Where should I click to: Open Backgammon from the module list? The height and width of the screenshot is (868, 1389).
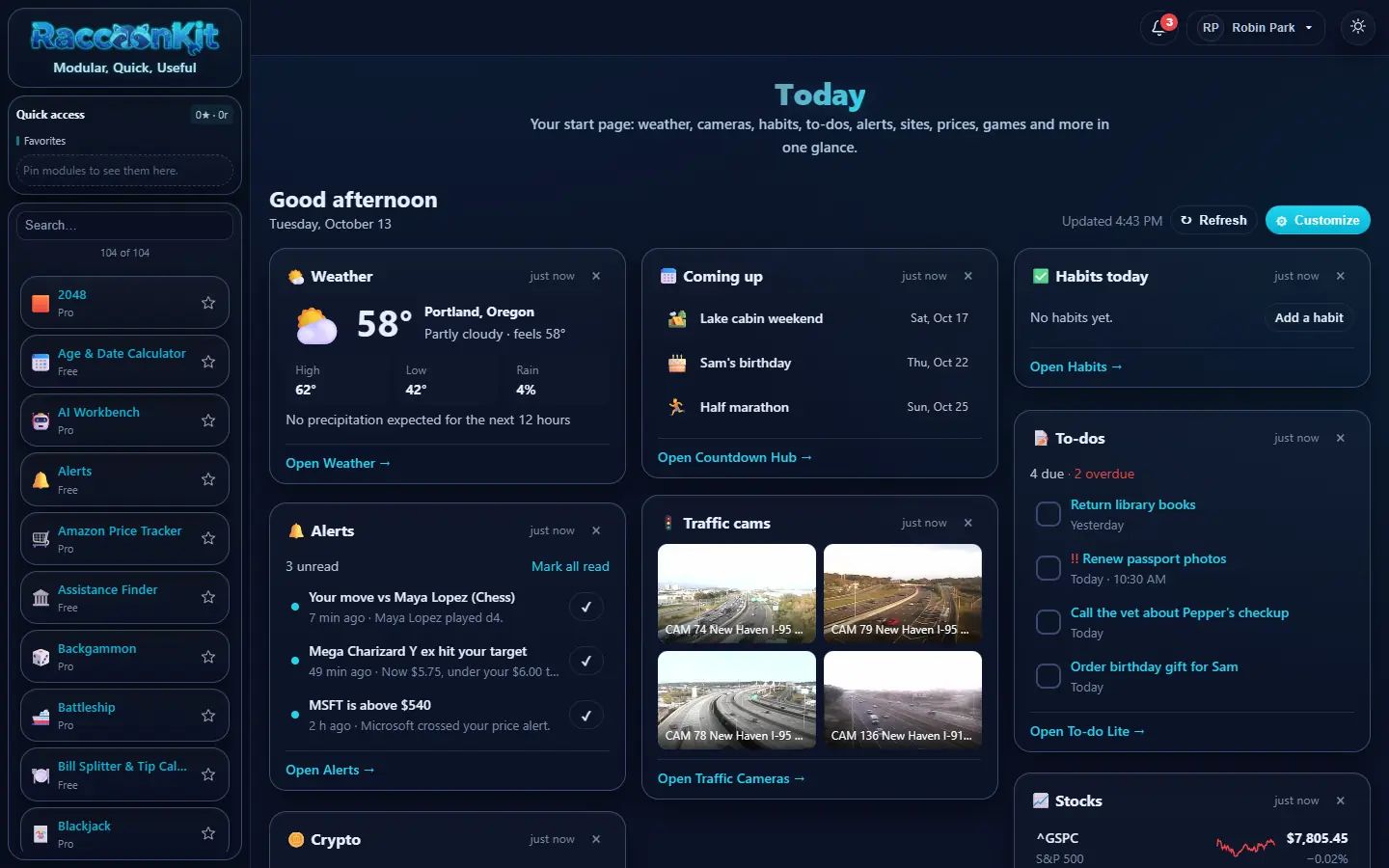point(124,657)
